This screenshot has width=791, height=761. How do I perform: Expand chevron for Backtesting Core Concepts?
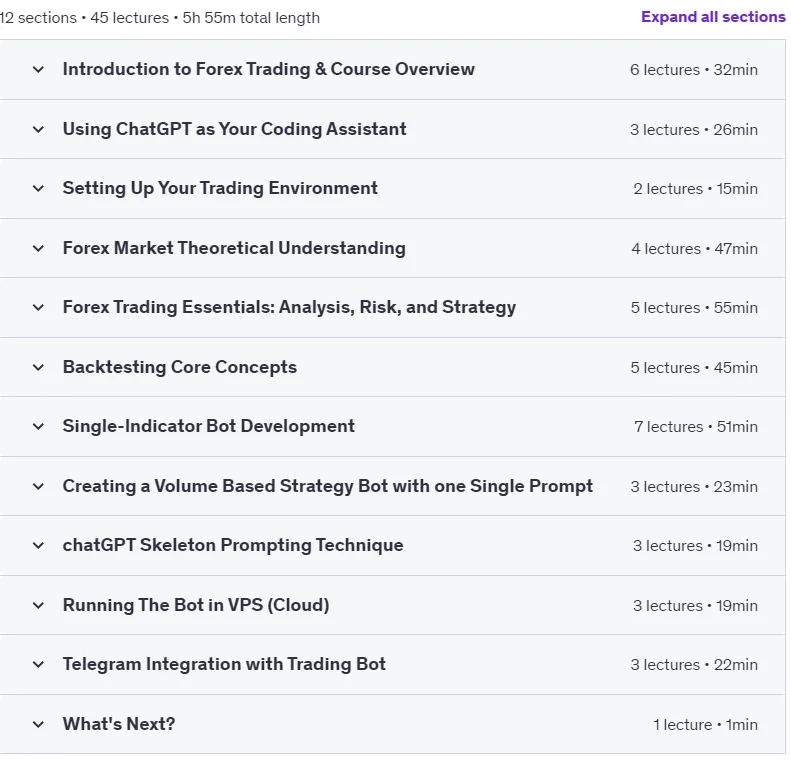click(38, 368)
